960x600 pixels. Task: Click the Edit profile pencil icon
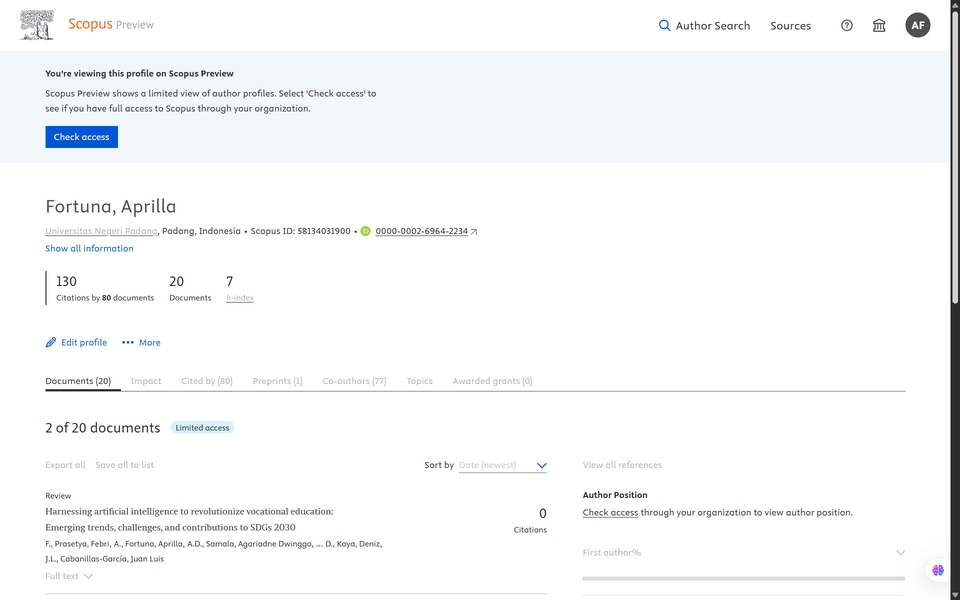click(51, 342)
